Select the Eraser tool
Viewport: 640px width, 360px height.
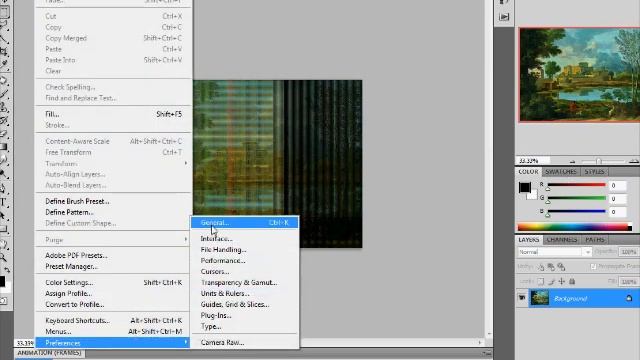(x=4, y=134)
